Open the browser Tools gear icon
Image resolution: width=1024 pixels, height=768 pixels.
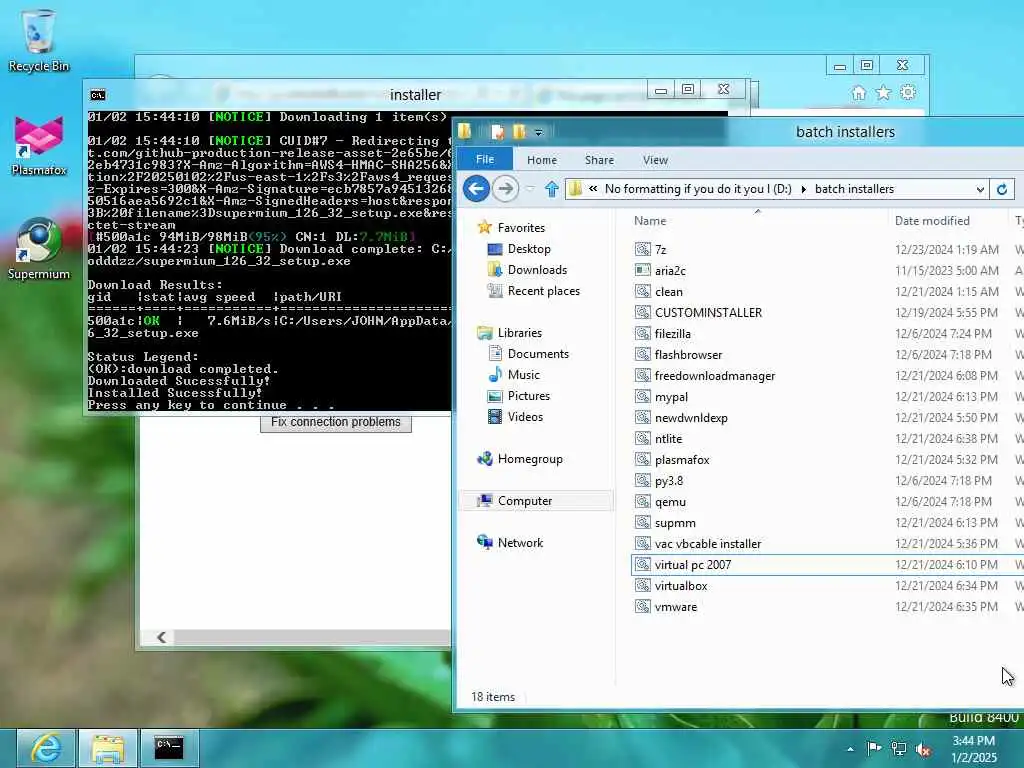(908, 93)
